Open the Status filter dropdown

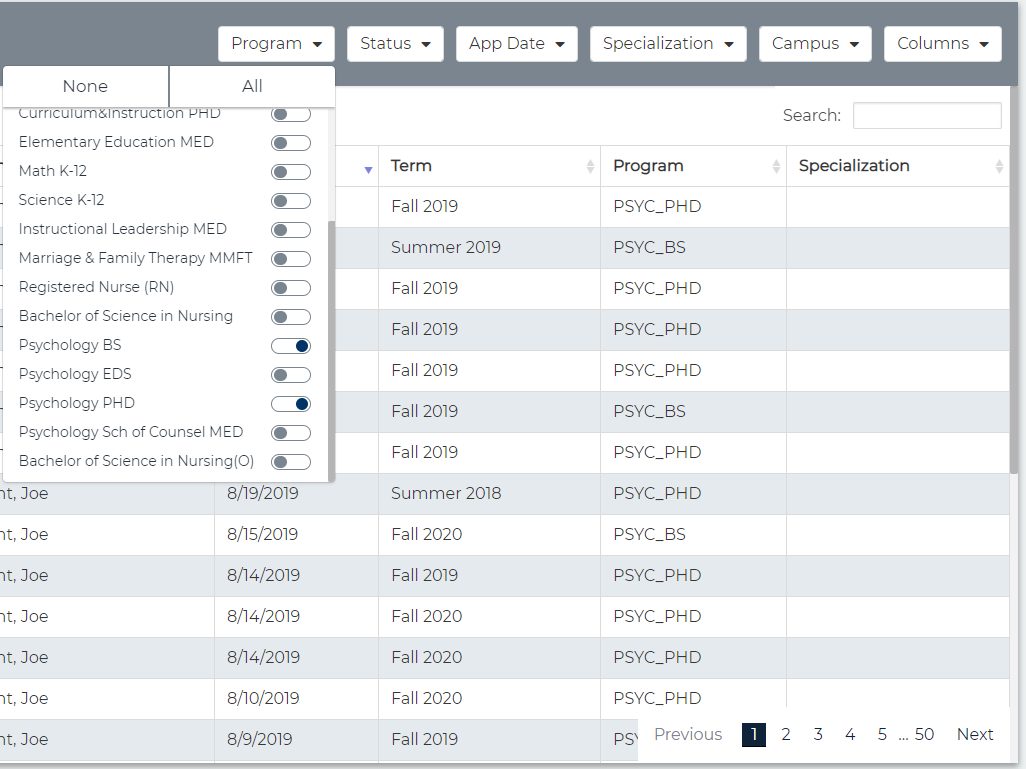395,44
